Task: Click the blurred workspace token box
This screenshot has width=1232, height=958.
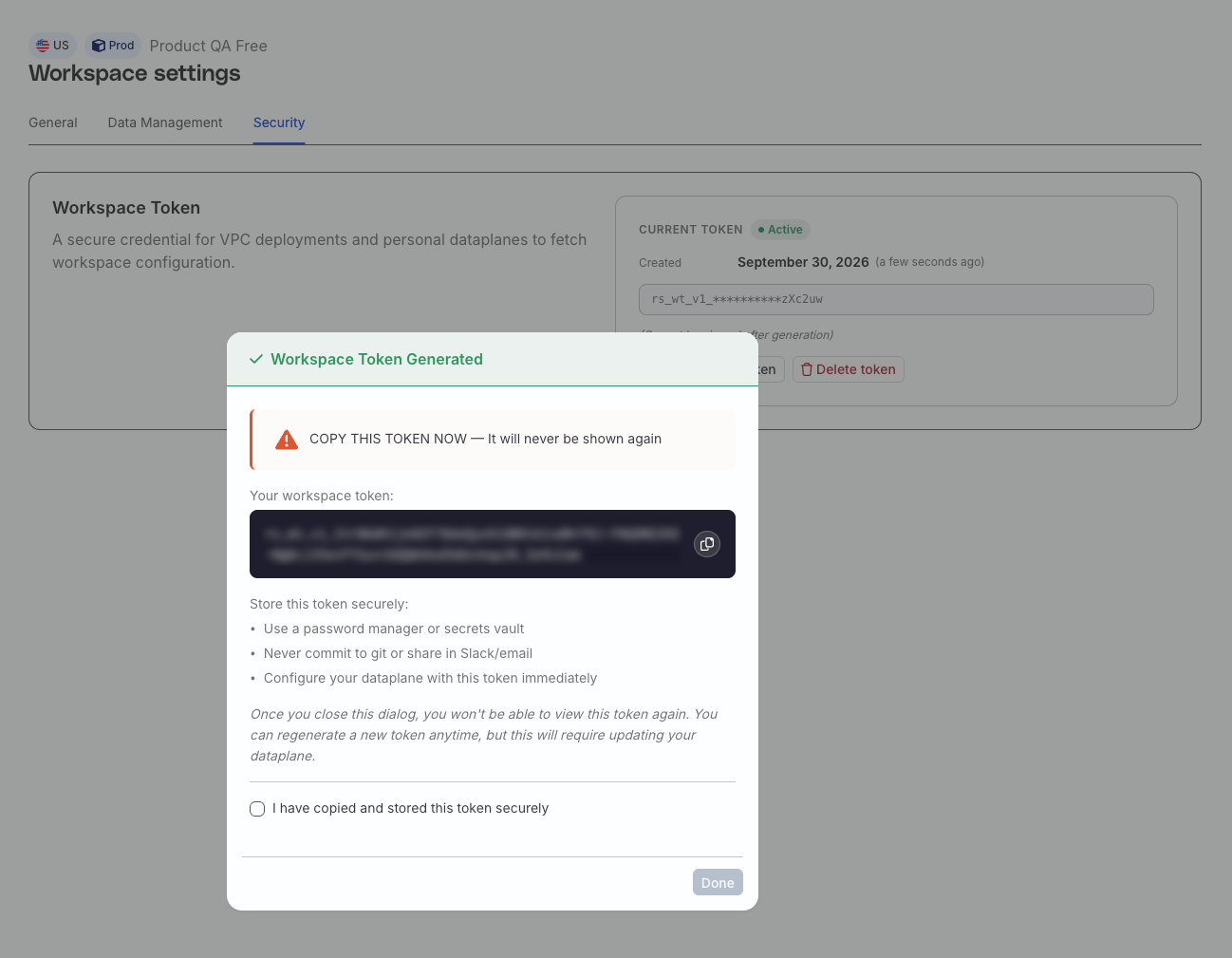Action: coord(493,544)
